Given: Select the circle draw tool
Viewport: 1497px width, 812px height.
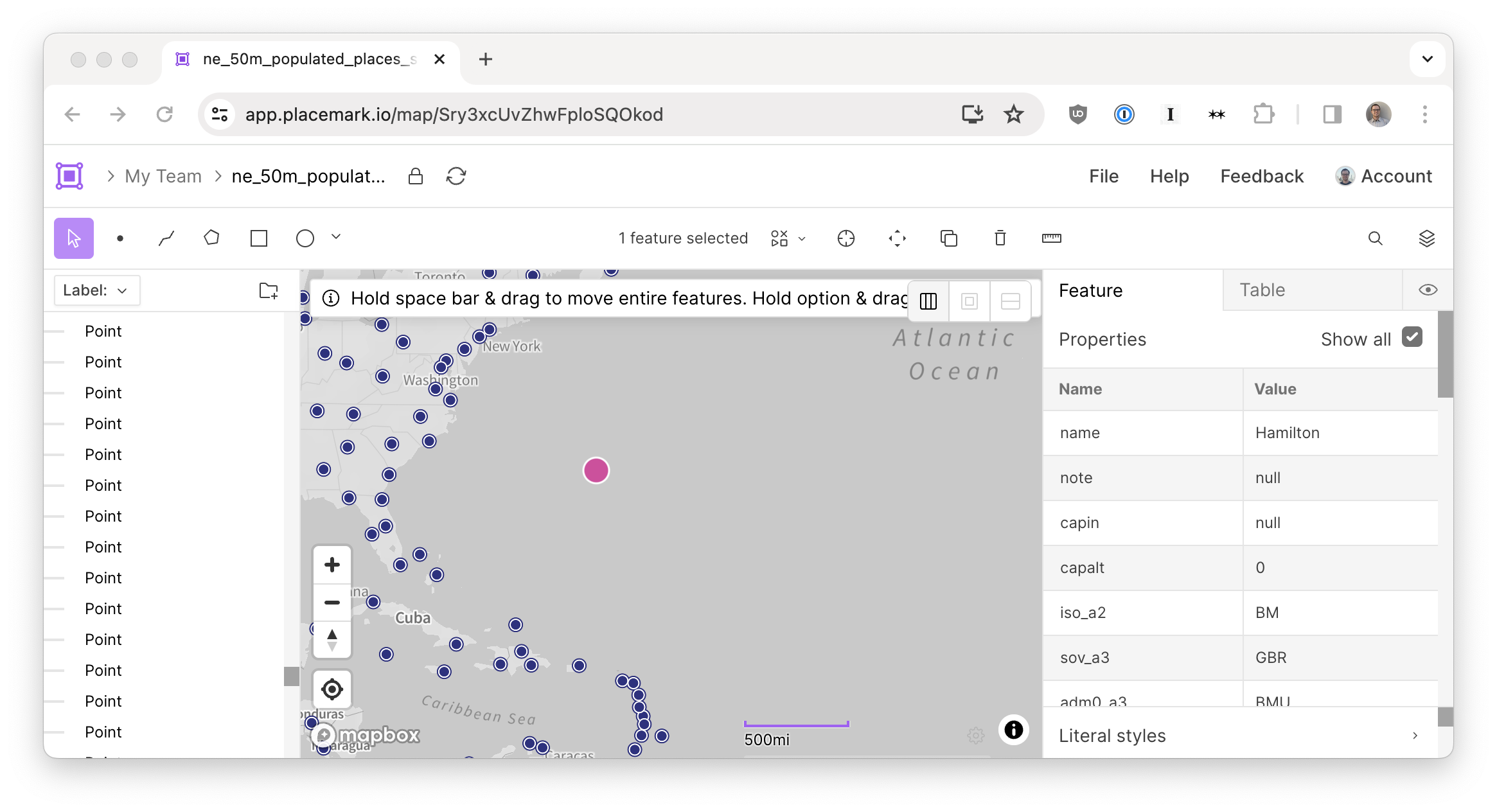Looking at the screenshot, I should point(306,238).
